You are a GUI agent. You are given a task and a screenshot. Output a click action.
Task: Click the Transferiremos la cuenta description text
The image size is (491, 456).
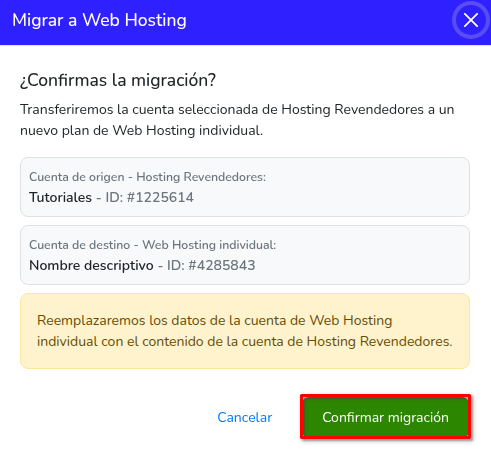point(237,120)
